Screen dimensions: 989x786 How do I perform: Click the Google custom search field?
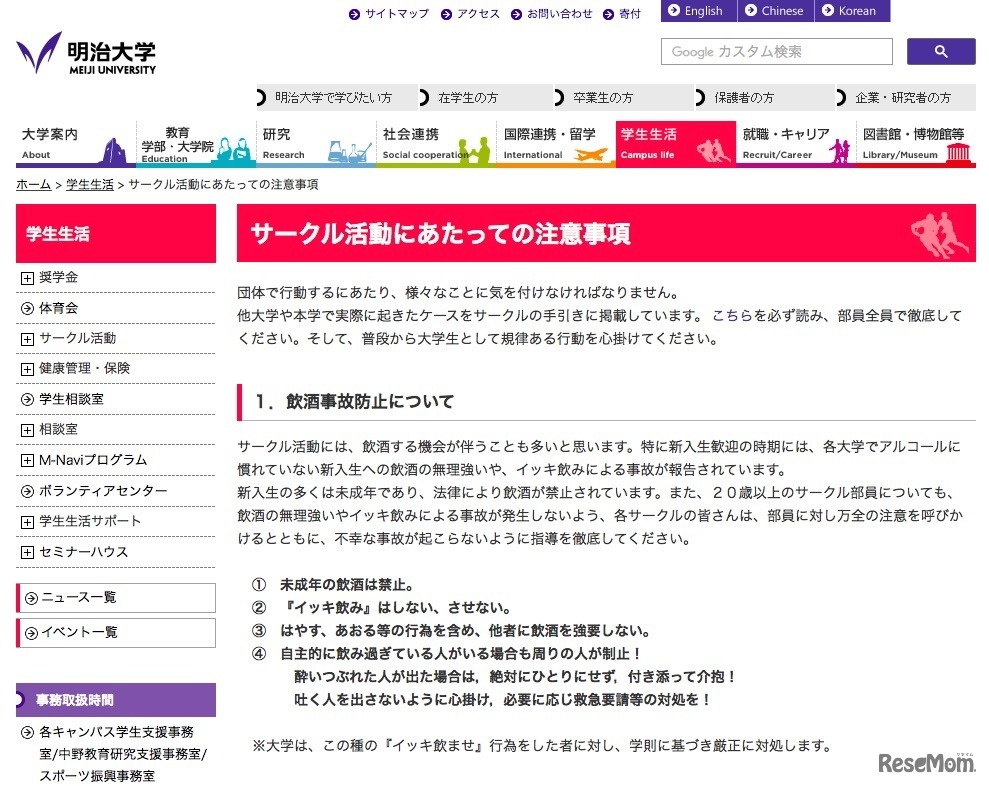[x=775, y=51]
